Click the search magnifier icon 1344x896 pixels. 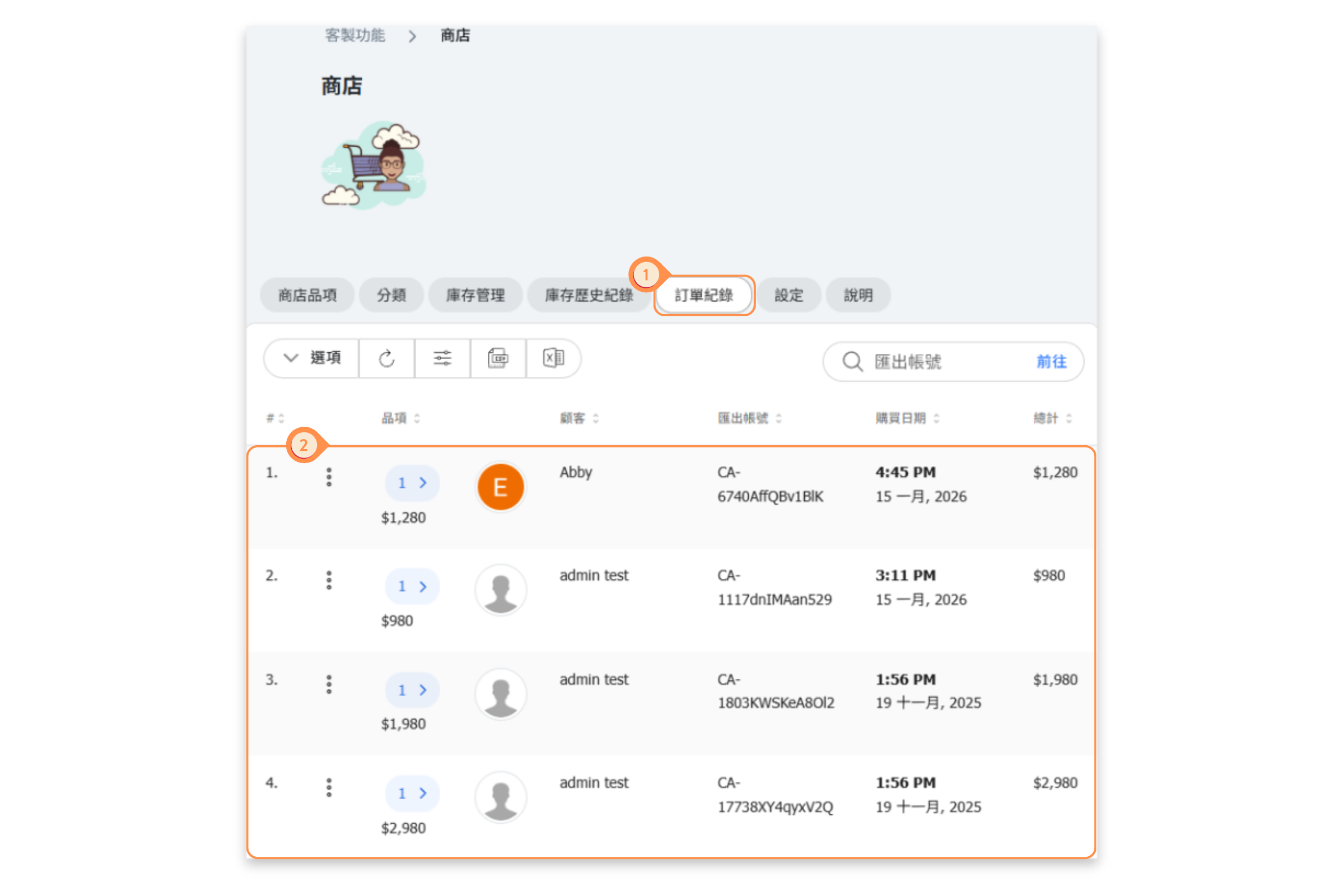click(x=852, y=362)
